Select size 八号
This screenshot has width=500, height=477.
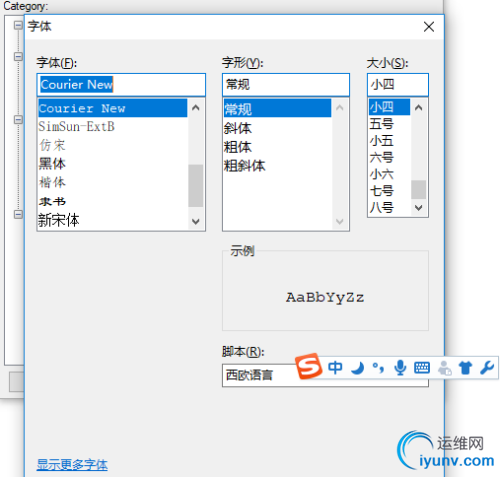(x=389, y=208)
